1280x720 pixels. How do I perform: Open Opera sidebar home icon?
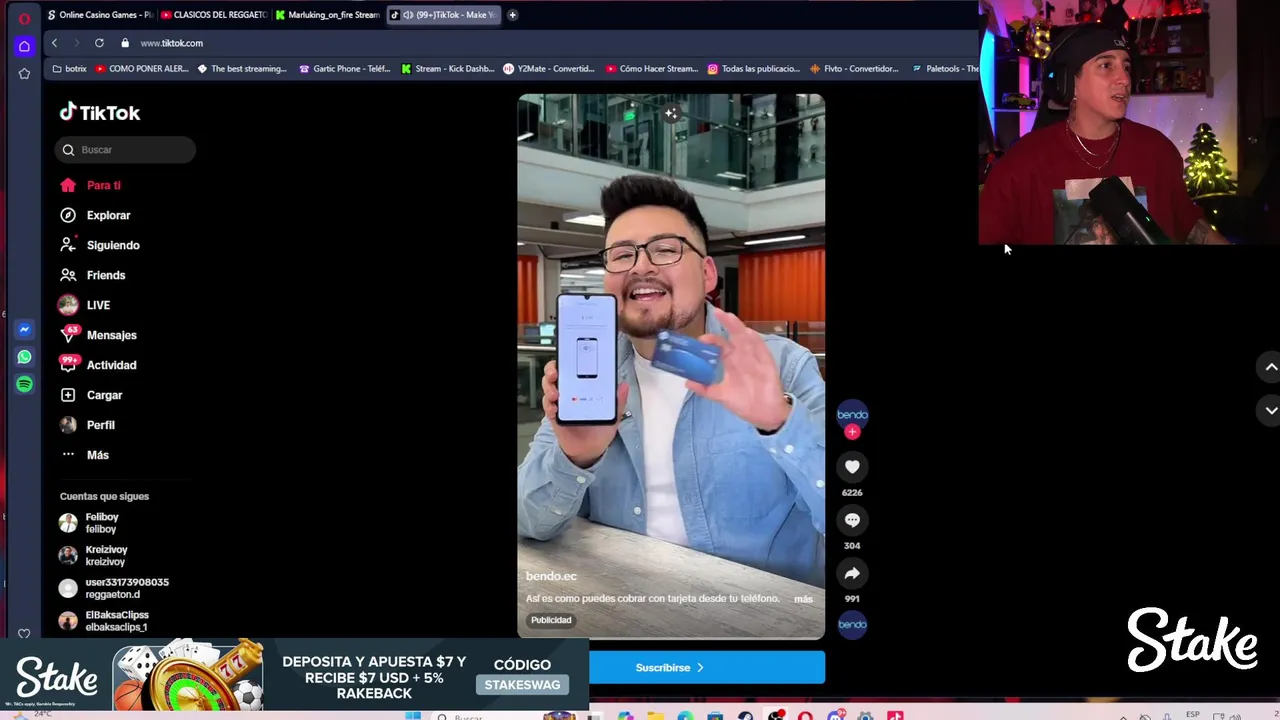(x=24, y=46)
